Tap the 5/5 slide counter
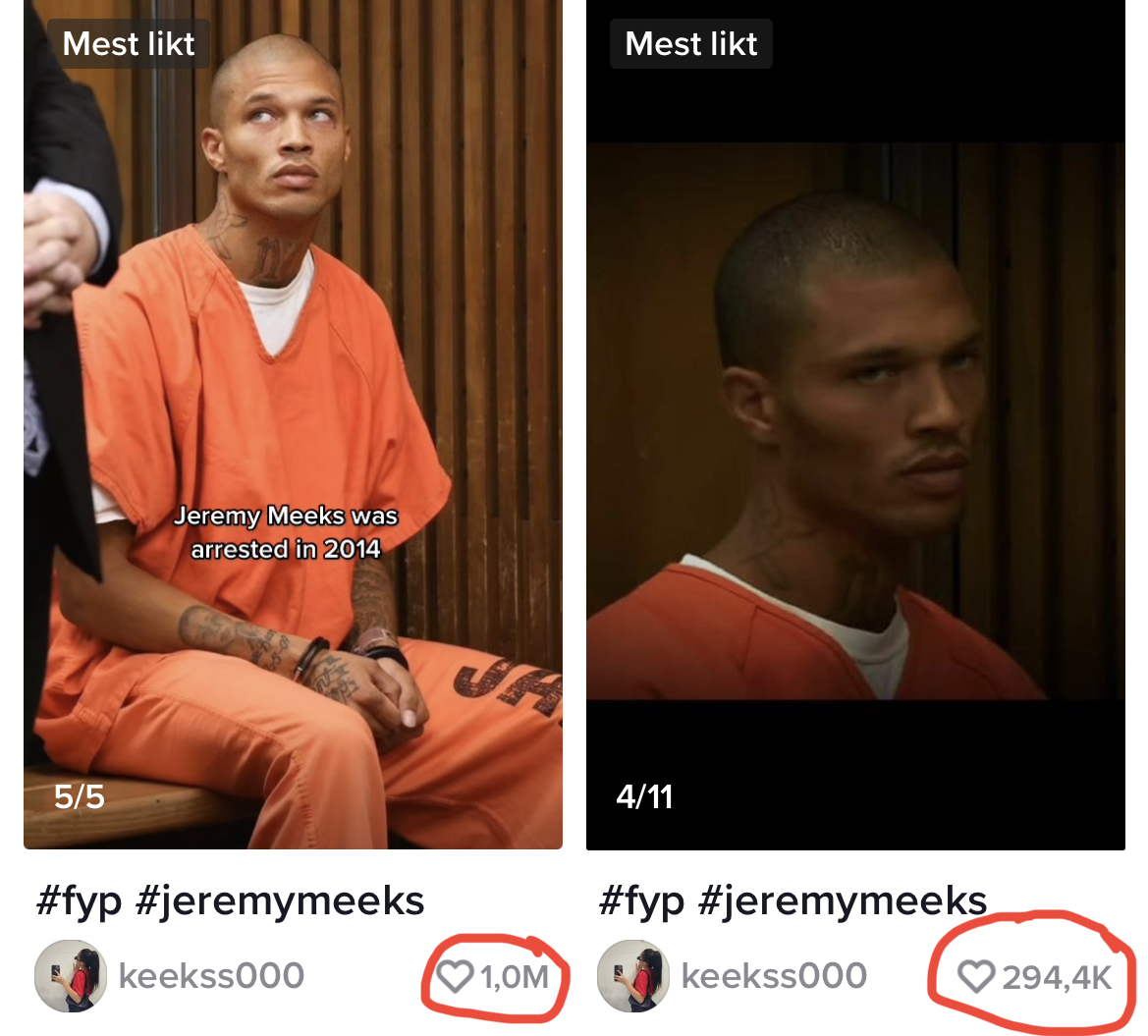1148x1036 pixels. pyautogui.click(x=80, y=796)
